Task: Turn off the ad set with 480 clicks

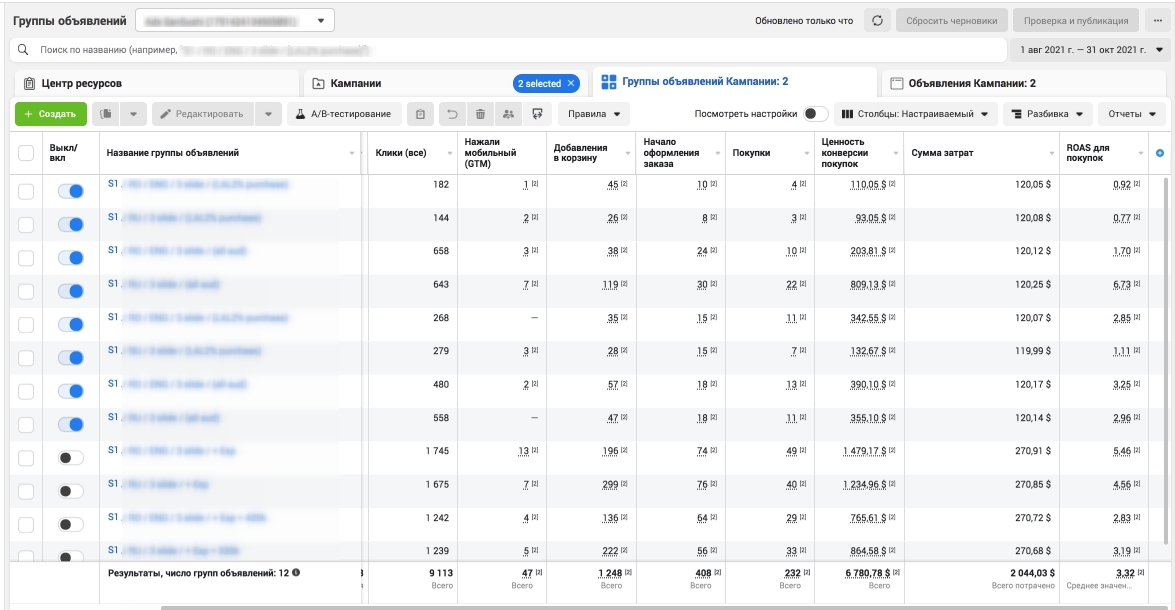Action: [70, 391]
